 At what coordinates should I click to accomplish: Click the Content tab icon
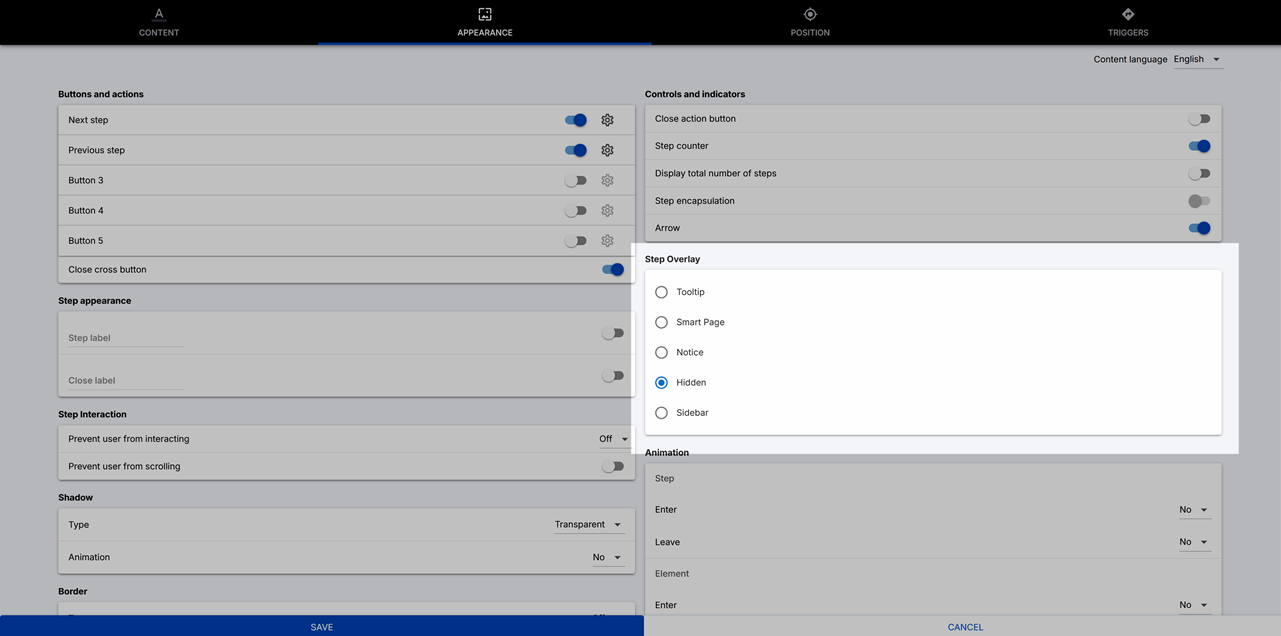tap(159, 14)
